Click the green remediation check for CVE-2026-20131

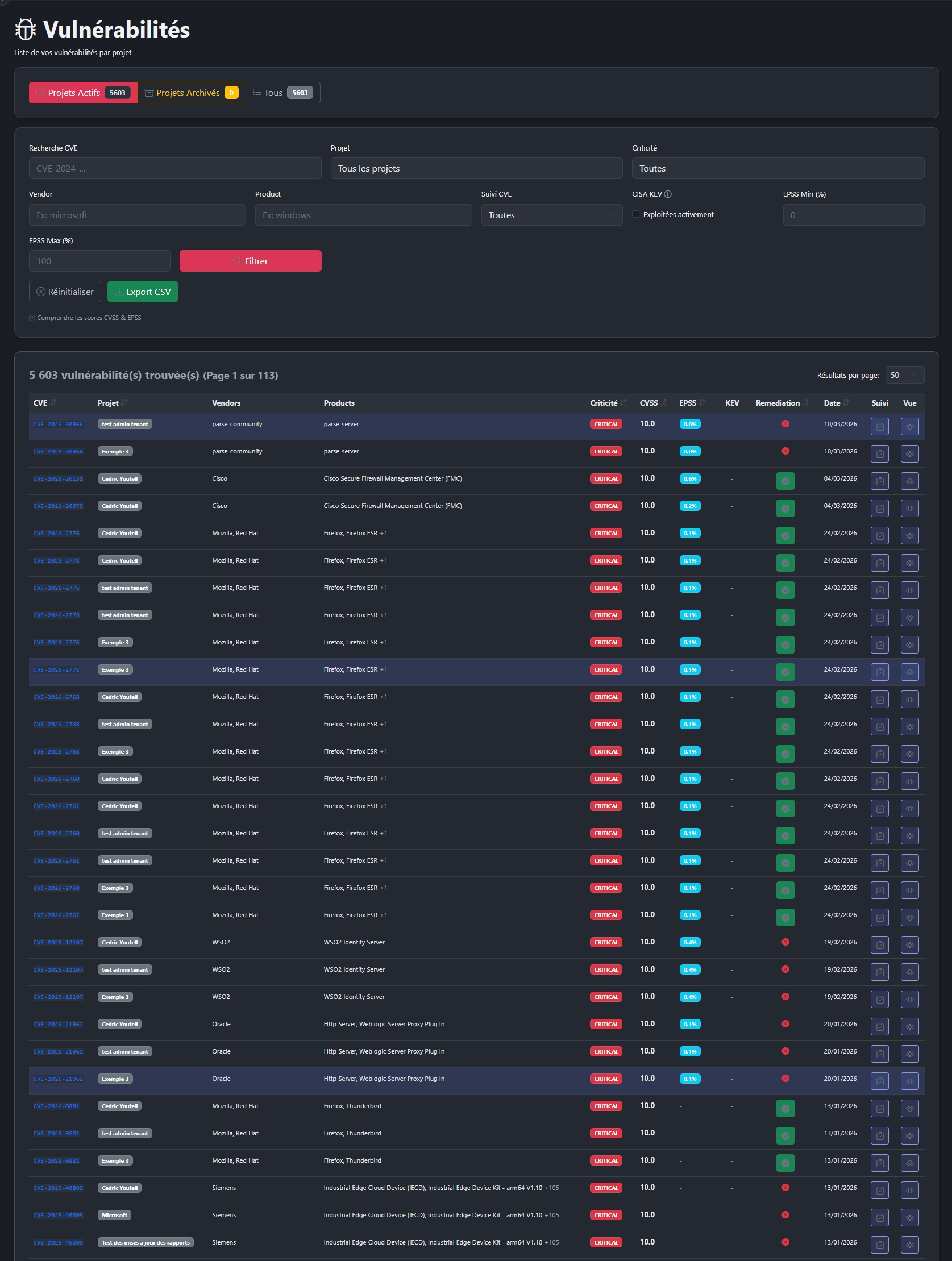(785, 481)
